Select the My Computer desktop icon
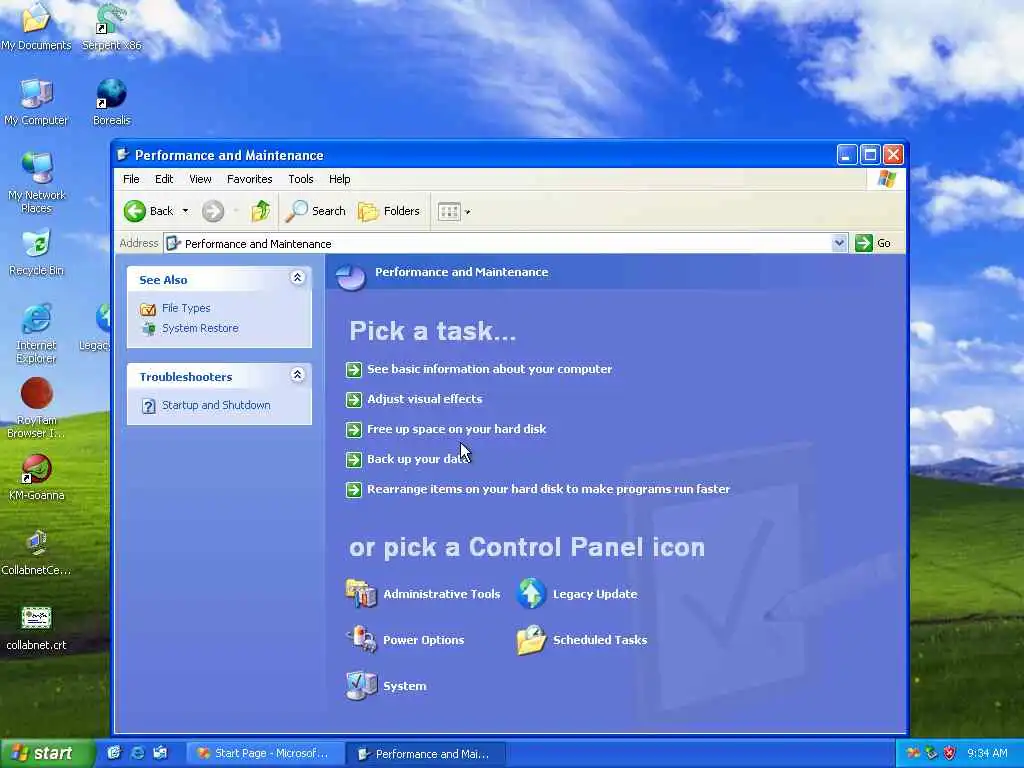This screenshot has width=1024, height=768. point(36,102)
